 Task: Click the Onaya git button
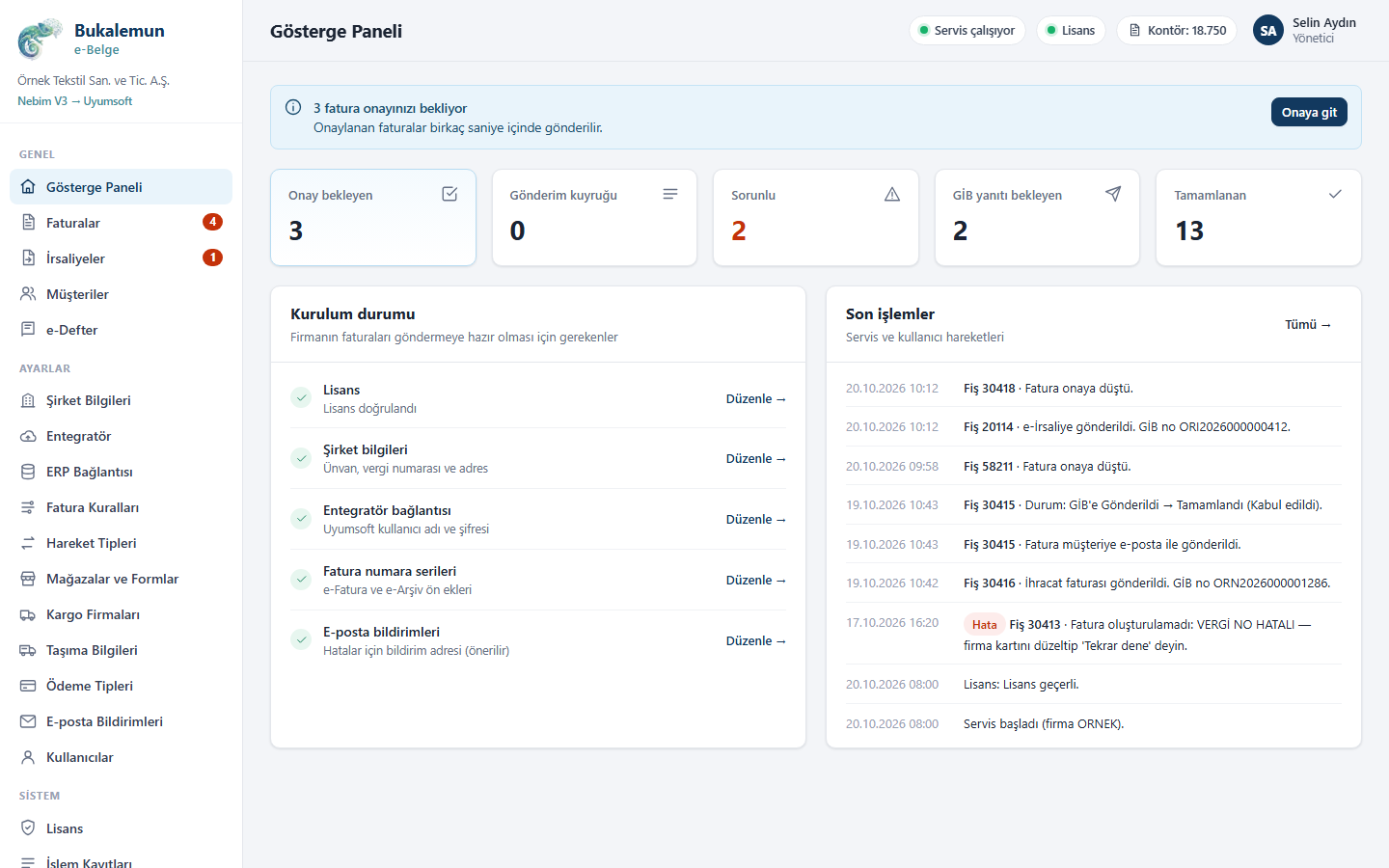tap(1309, 112)
